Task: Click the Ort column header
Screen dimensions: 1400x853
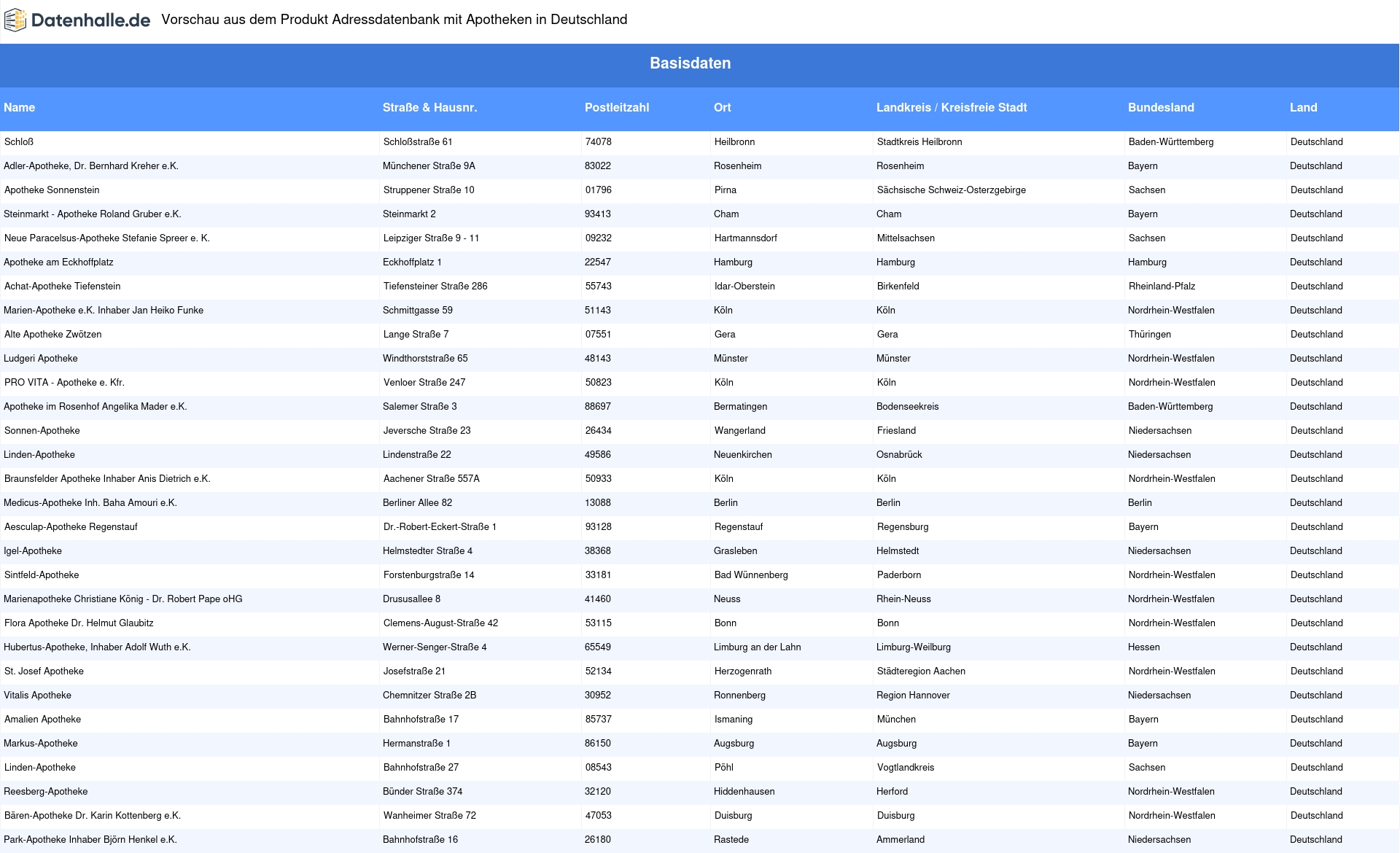Action: click(x=722, y=108)
